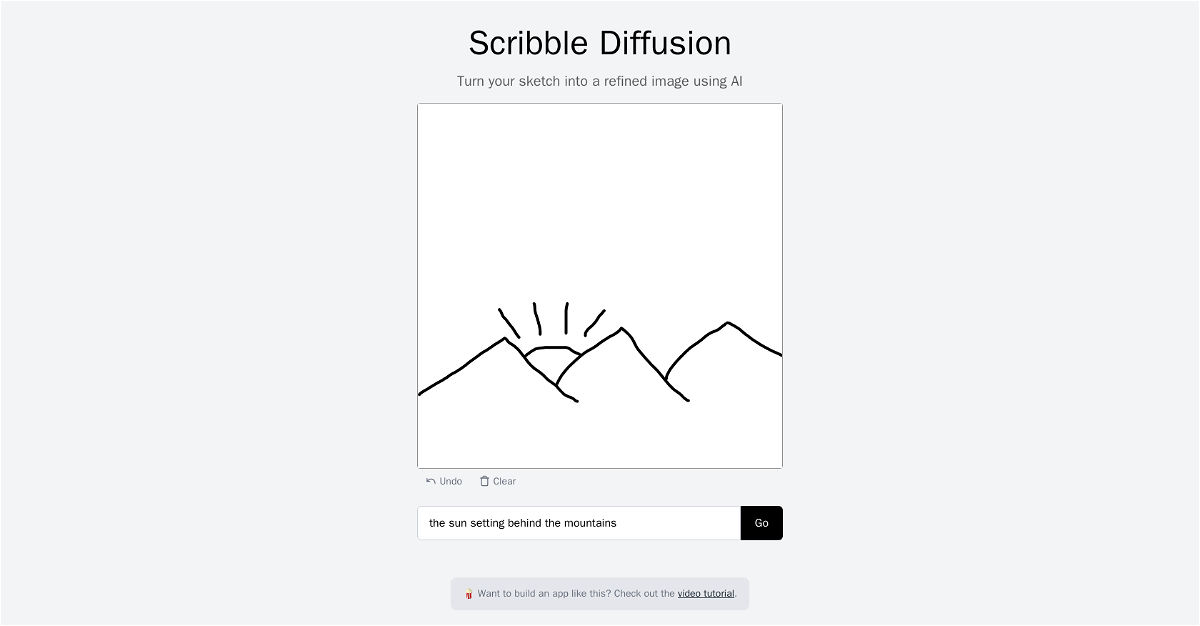This screenshot has width=1200, height=626.
Task: Click the Clear text label
Action: (505, 481)
